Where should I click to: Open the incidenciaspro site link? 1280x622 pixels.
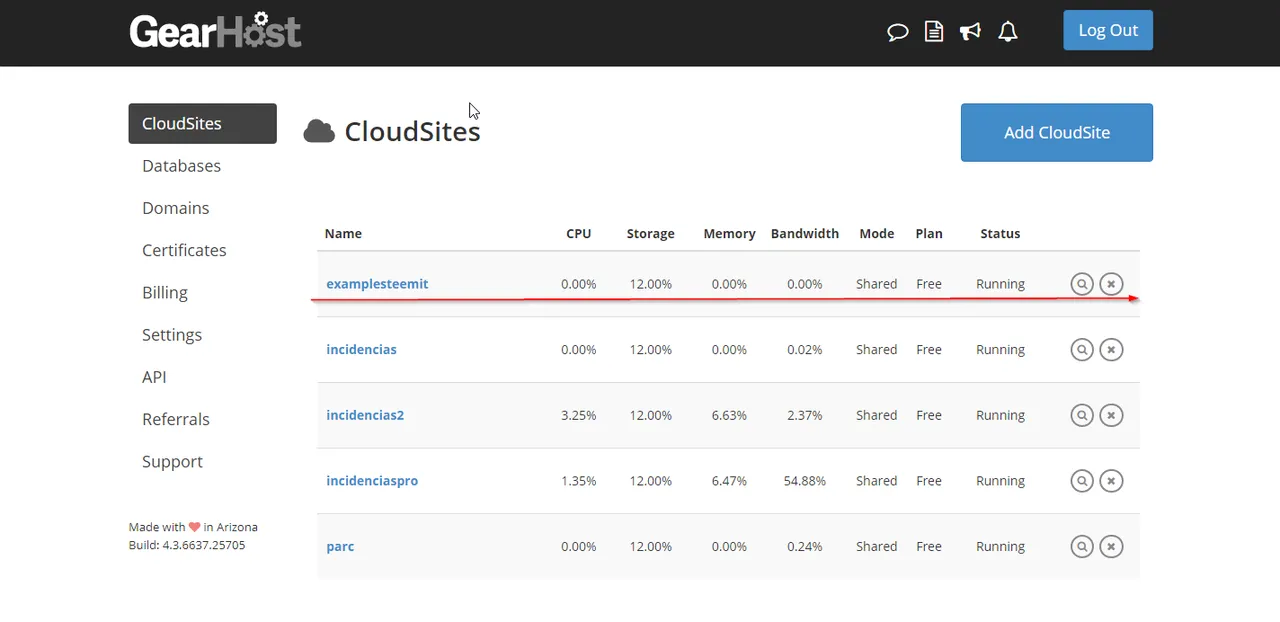tap(372, 481)
